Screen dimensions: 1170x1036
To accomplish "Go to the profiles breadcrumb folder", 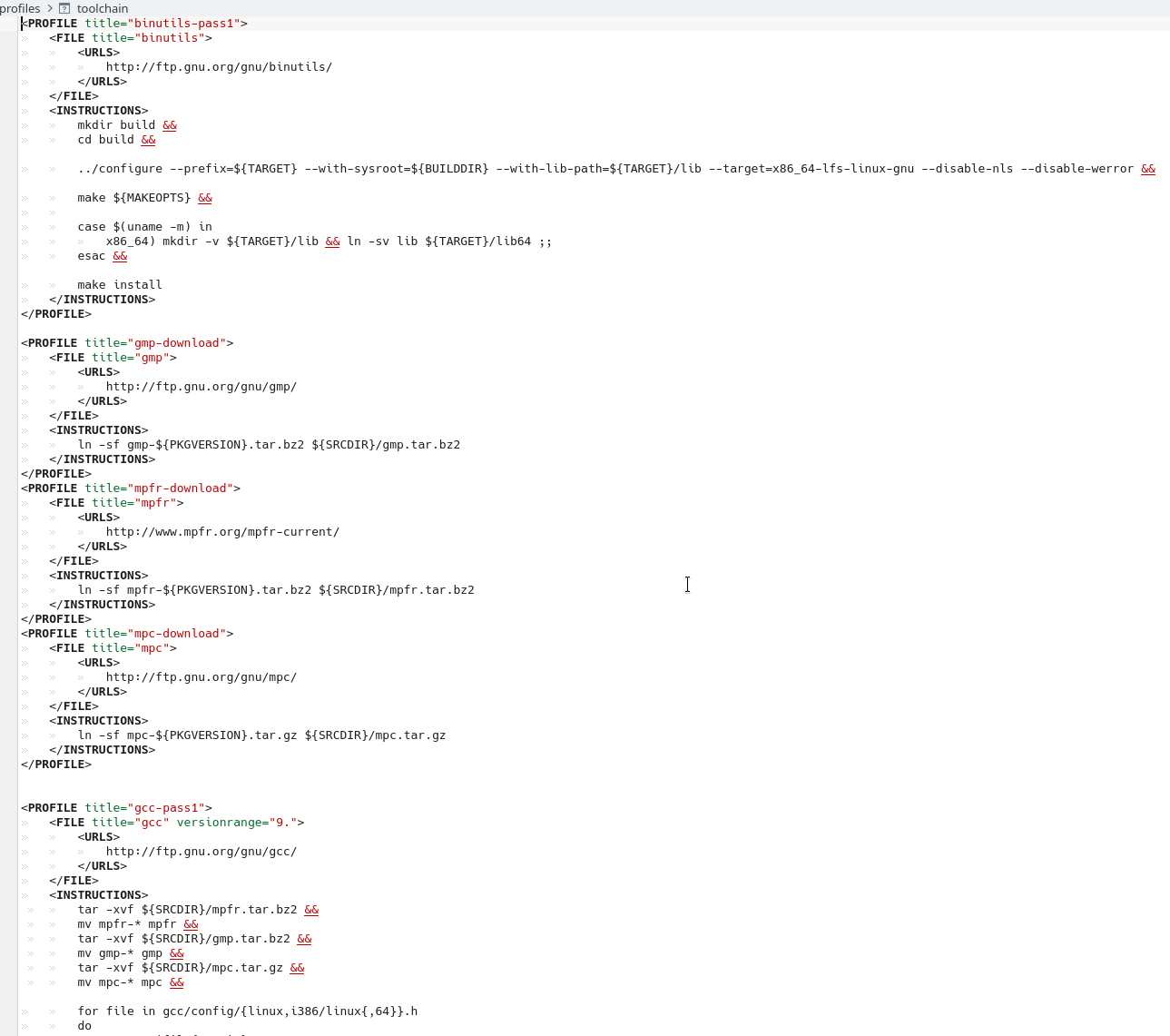I will point(20,8).
